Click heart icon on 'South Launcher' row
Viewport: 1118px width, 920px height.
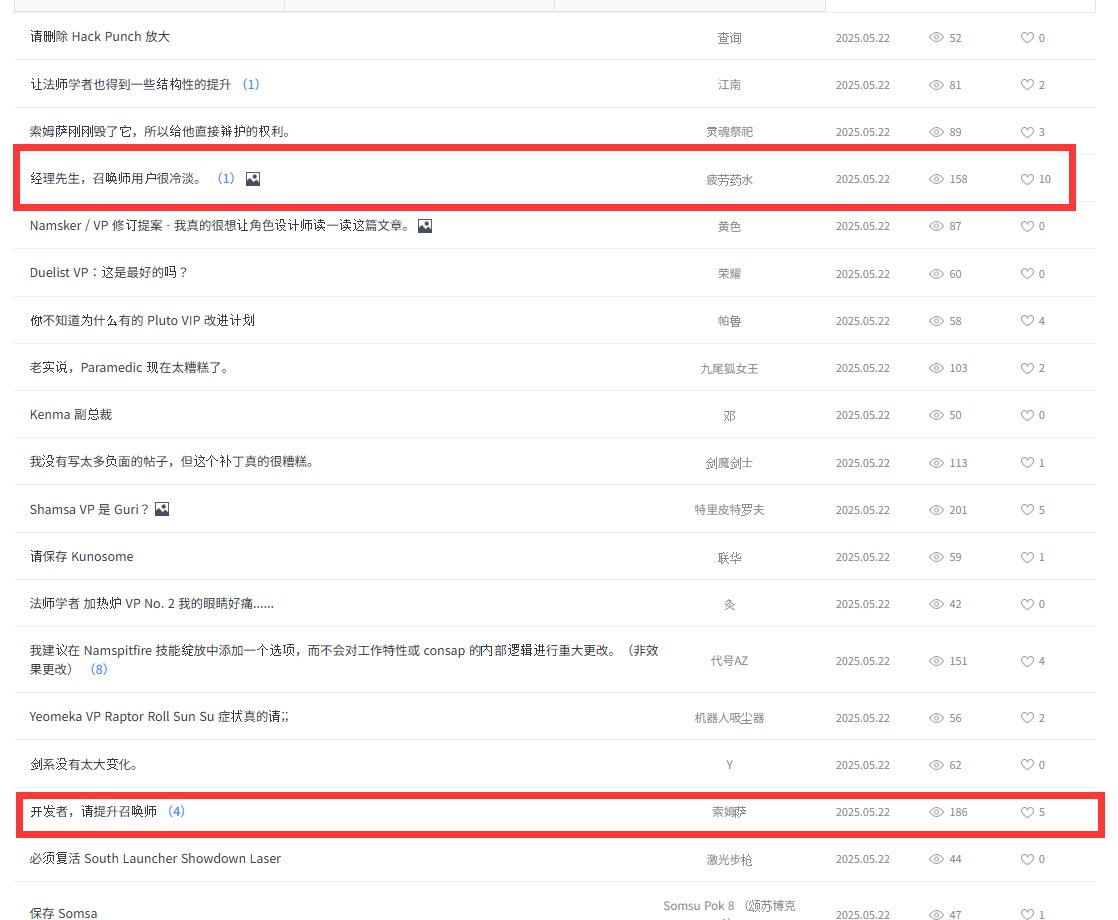pyautogui.click(x=1027, y=859)
